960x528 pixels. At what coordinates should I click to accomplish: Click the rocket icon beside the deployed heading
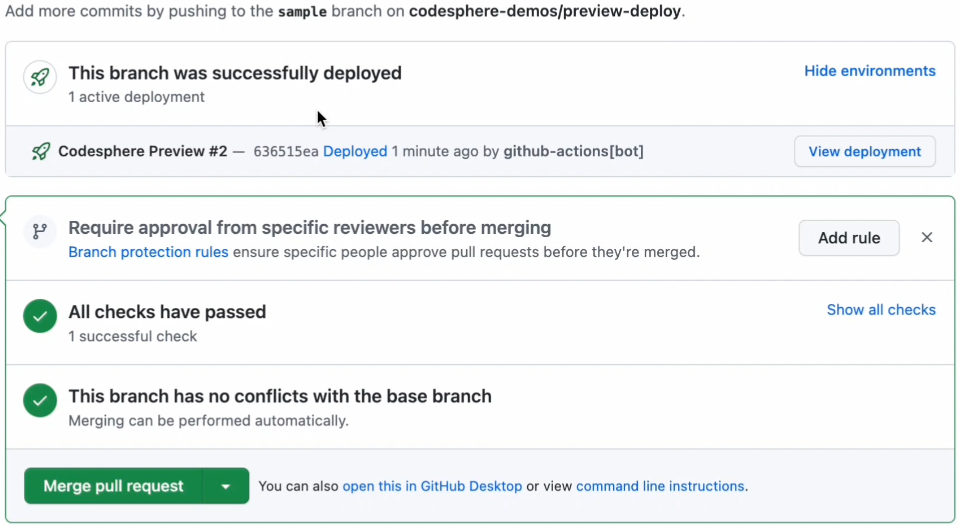[x=40, y=77]
